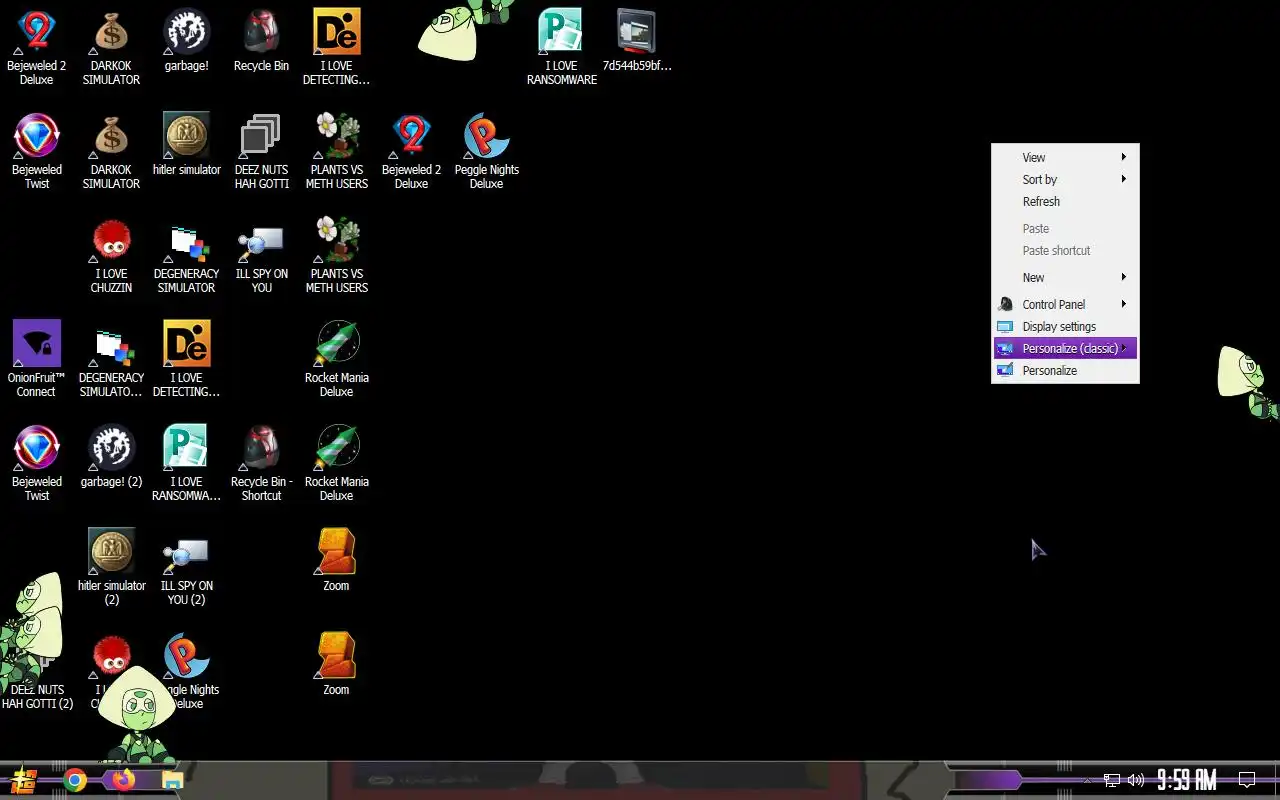The image size is (1280, 800).
Task: Click the volume speaker icon in tray
Action: coord(1136,780)
